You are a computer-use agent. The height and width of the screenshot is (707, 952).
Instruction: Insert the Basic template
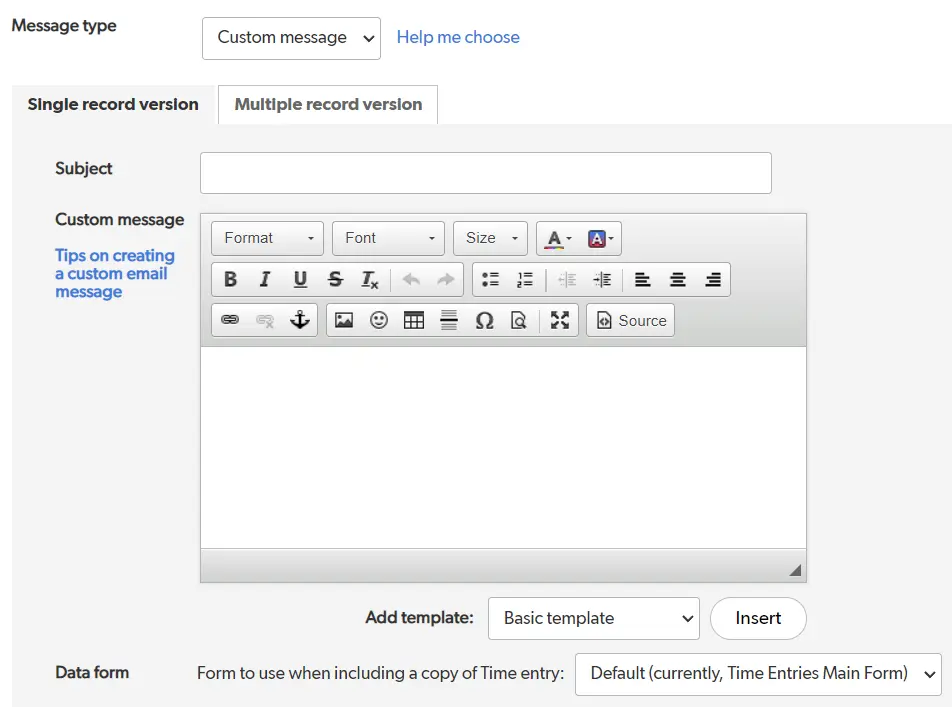point(758,618)
